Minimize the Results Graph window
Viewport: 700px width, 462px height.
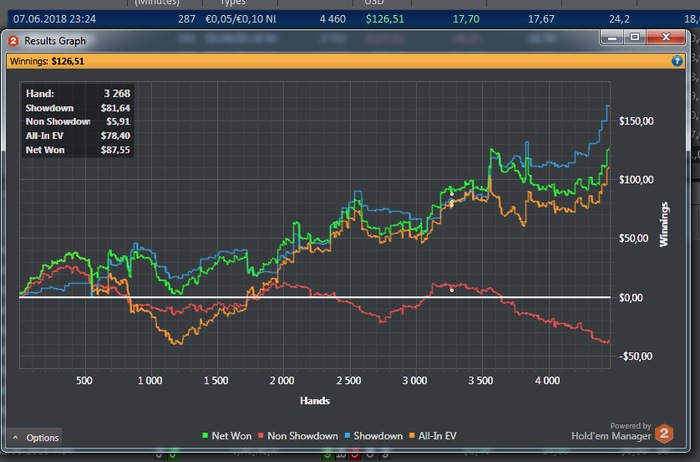(x=612, y=37)
